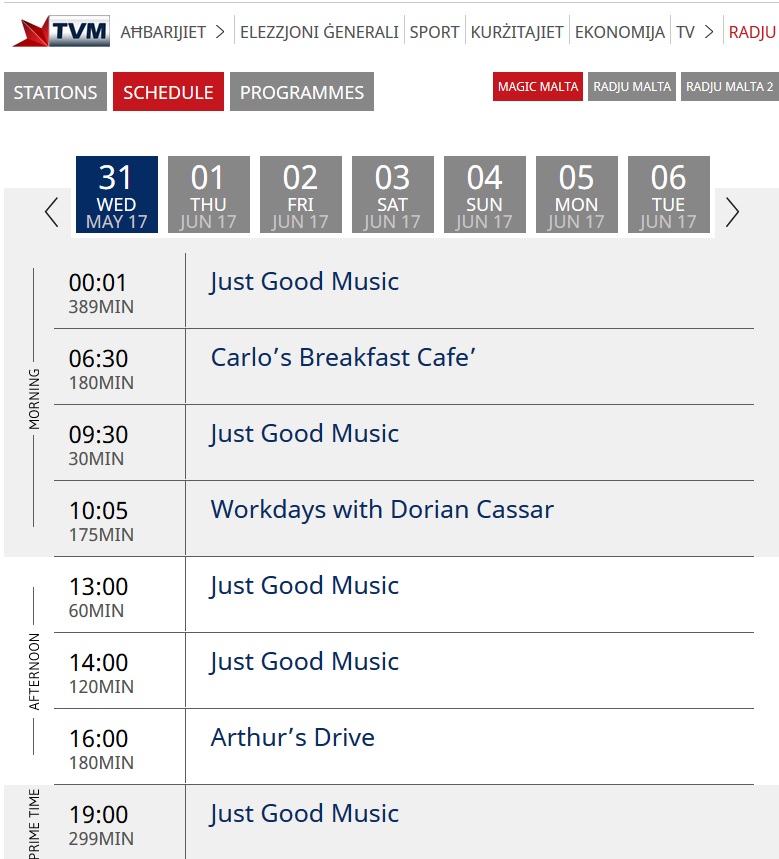Select the Magic Malta station
The image size is (779, 859).
coord(538,87)
